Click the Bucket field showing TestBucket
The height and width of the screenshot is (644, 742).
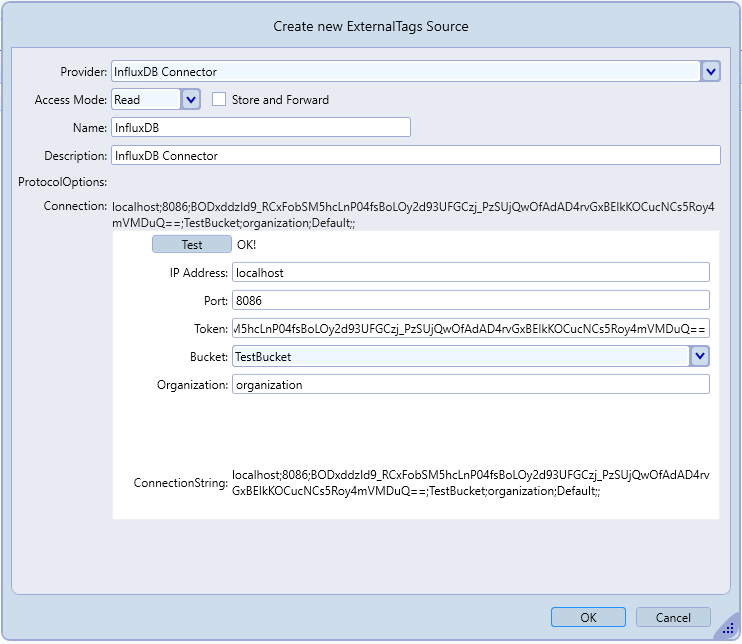click(460, 356)
